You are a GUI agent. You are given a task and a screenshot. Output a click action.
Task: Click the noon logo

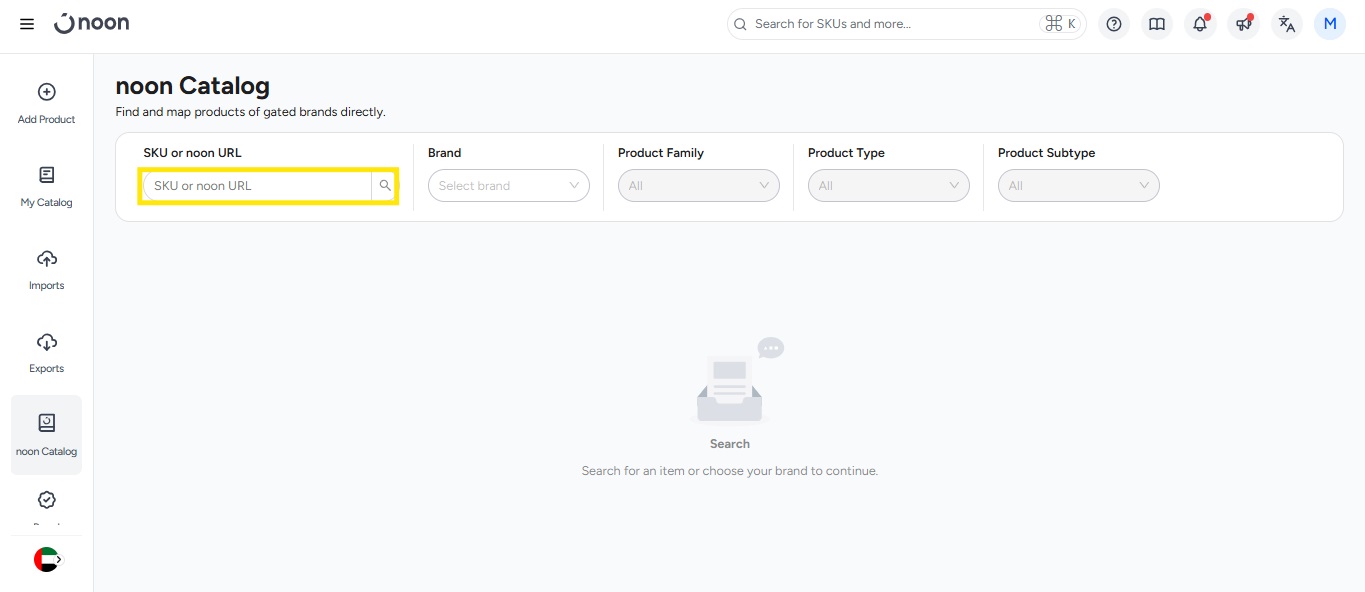click(x=92, y=23)
